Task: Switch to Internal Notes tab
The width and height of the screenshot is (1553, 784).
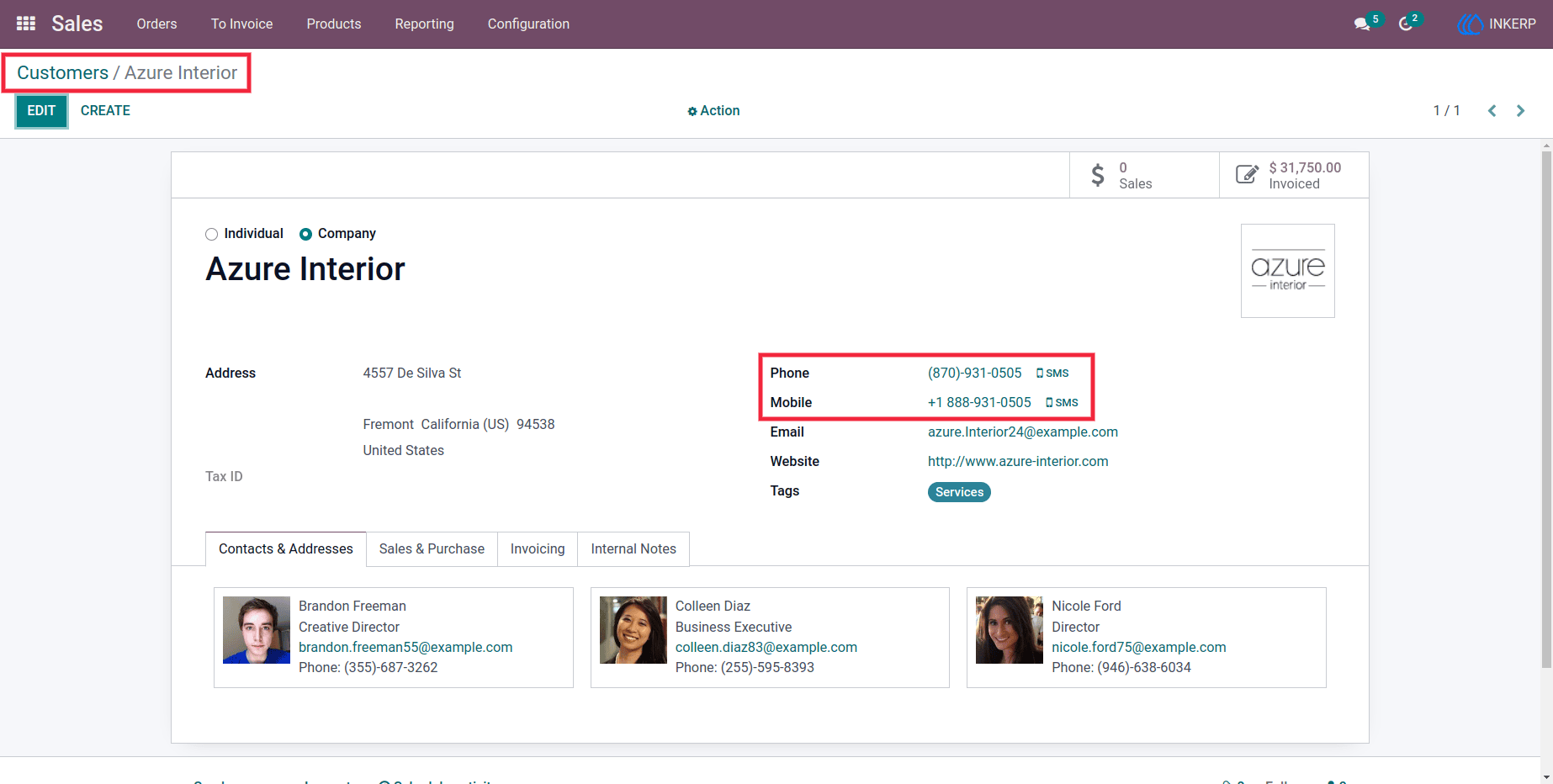Action: point(633,548)
